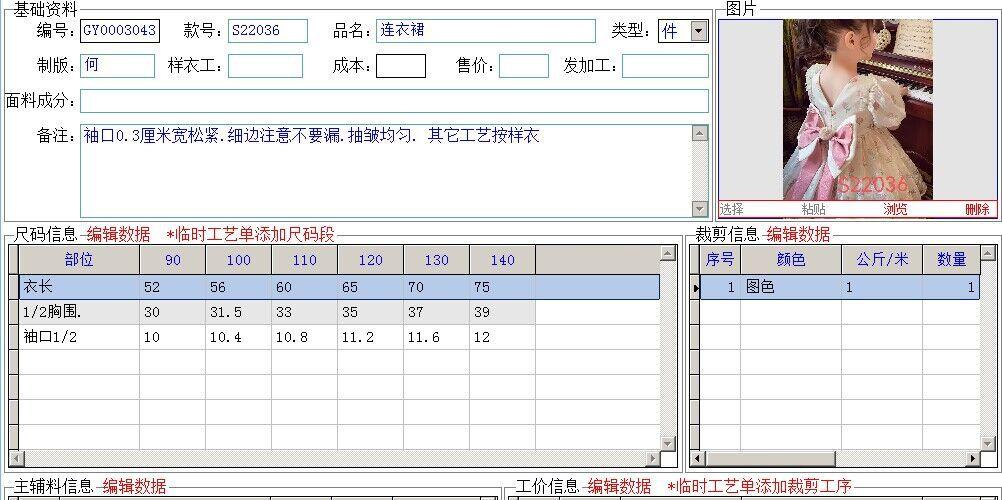
Task: Click size table horizontal scrollbar left arrow
Action: click(x=16, y=458)
